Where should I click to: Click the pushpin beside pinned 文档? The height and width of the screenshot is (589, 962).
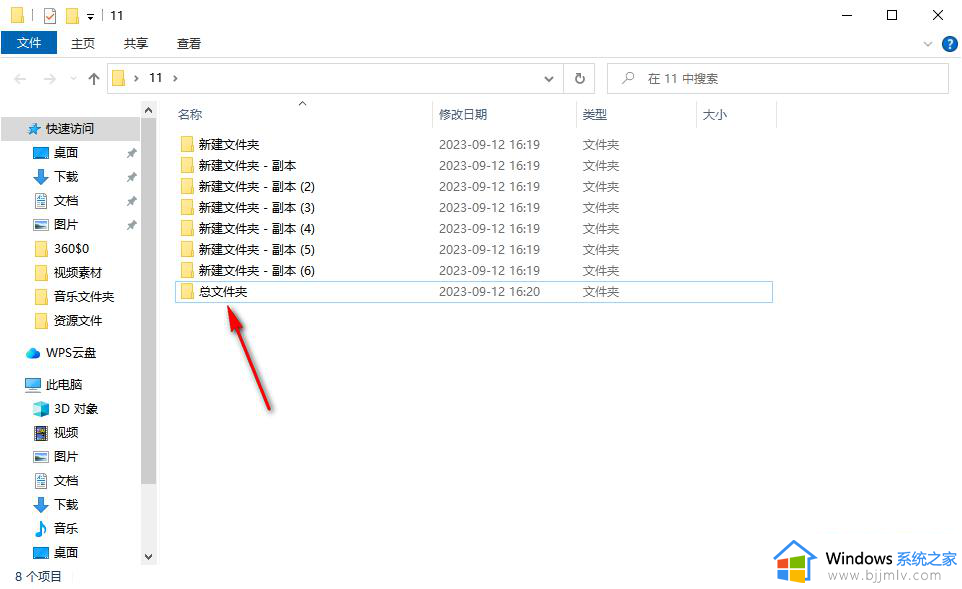(131, 201)
